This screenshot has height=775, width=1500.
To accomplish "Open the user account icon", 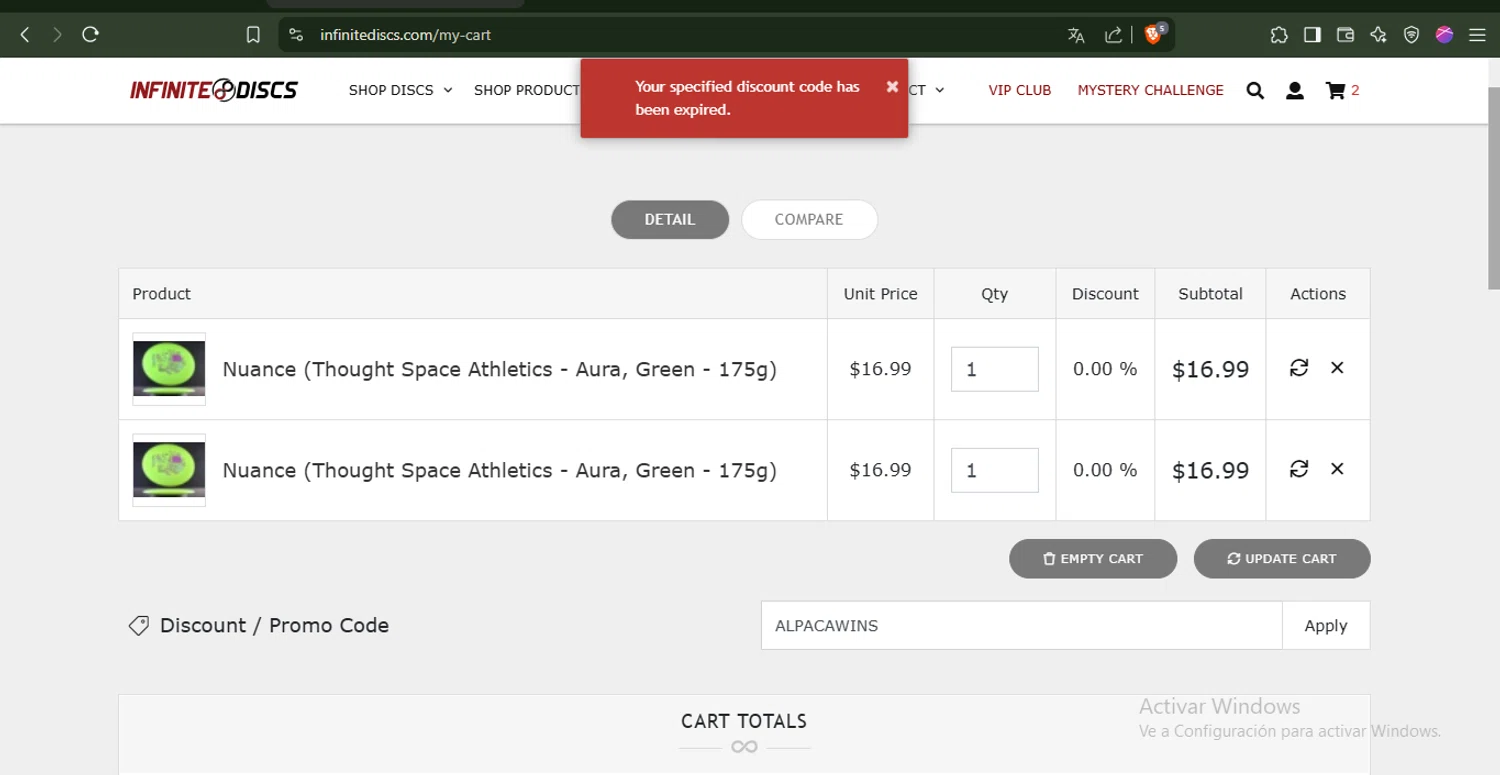I will pos(1294,90).
